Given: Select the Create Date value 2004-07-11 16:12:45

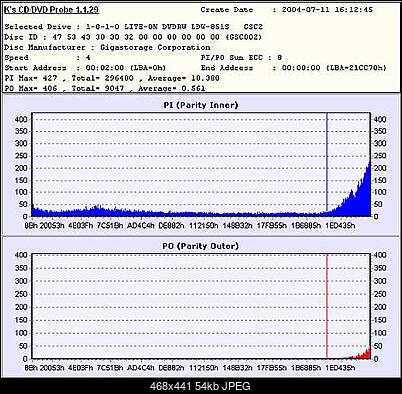Looking at the screenshot, I should [327, 10].
